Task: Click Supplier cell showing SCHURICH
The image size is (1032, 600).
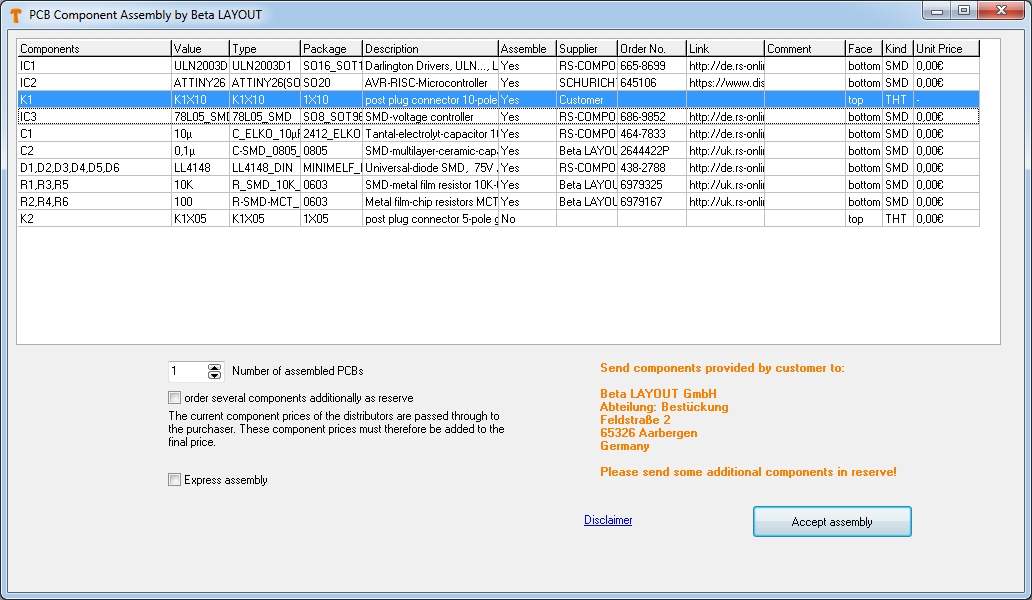Action: (x=586, y=83)
